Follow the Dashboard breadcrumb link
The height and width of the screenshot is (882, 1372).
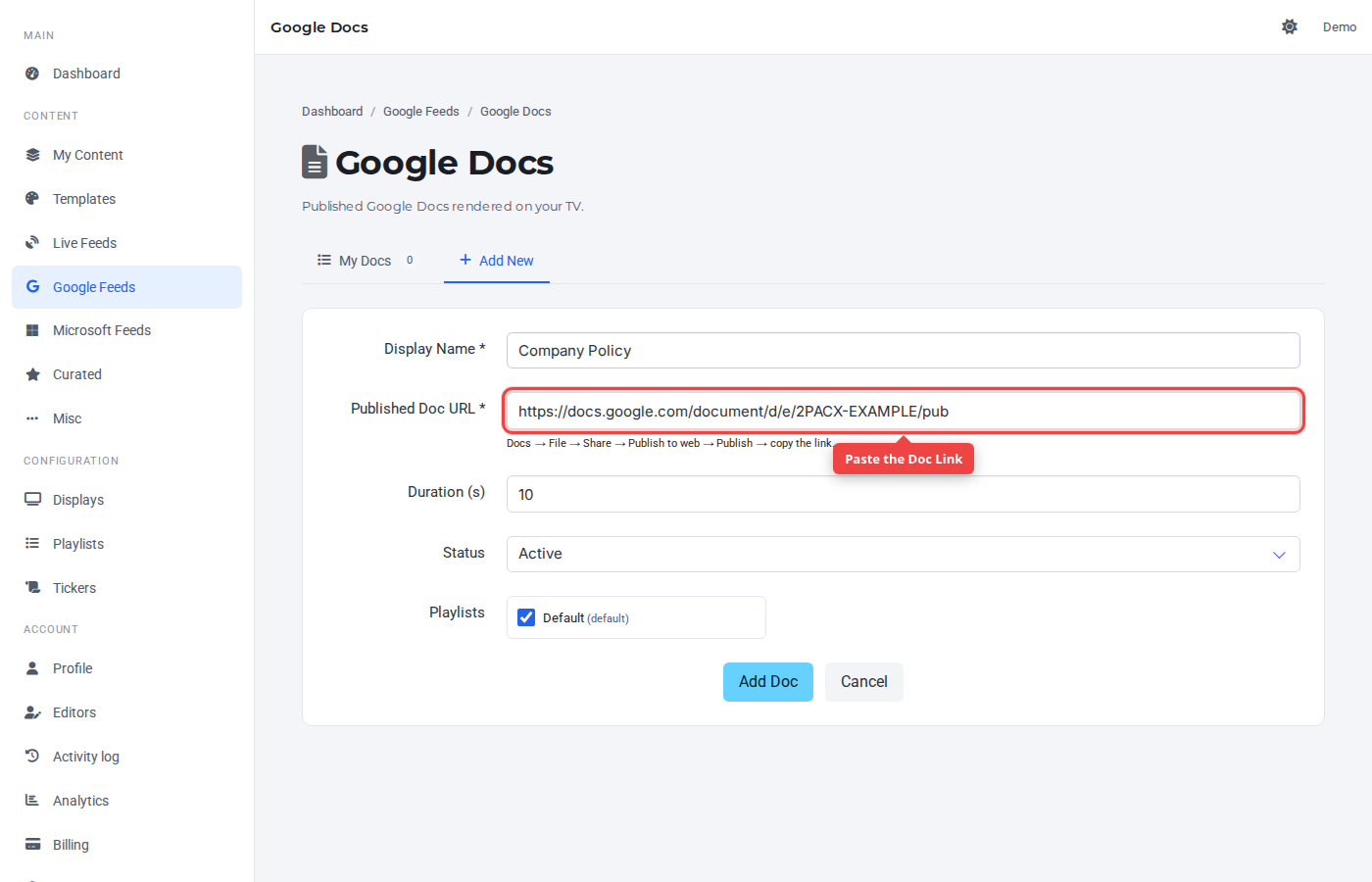(x=332, y=112)
